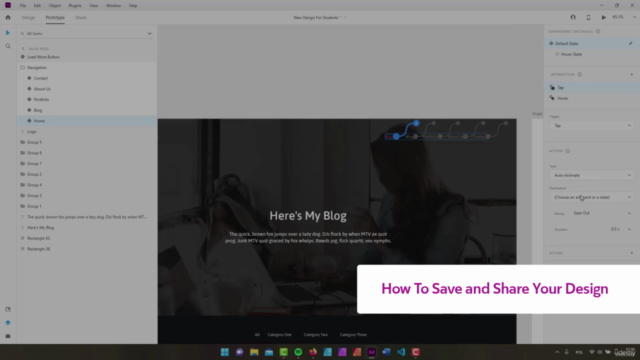
Task: Open the Object menu
Action: 55,6
